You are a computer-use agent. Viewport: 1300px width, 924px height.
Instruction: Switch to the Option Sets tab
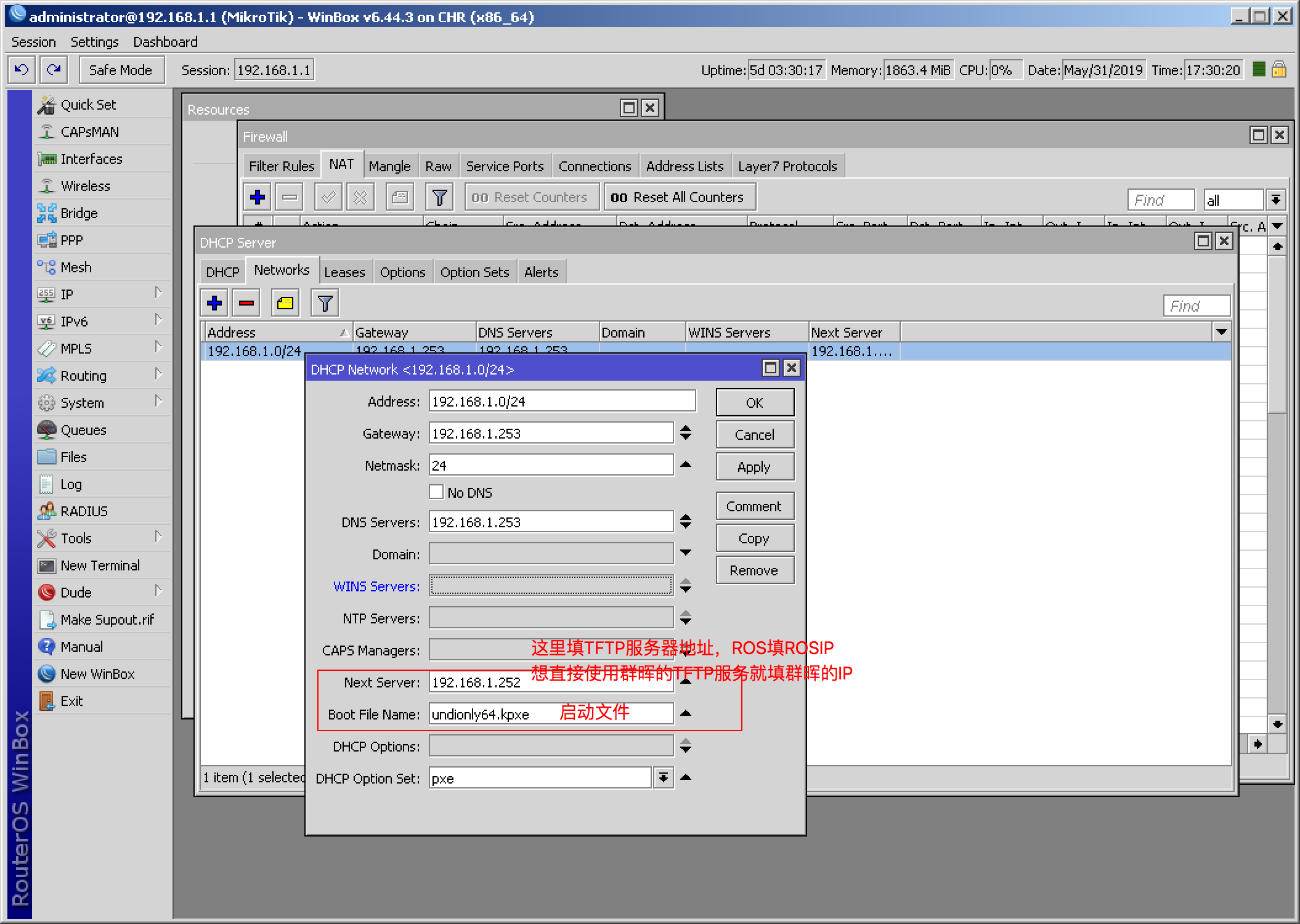click(474, 272)
